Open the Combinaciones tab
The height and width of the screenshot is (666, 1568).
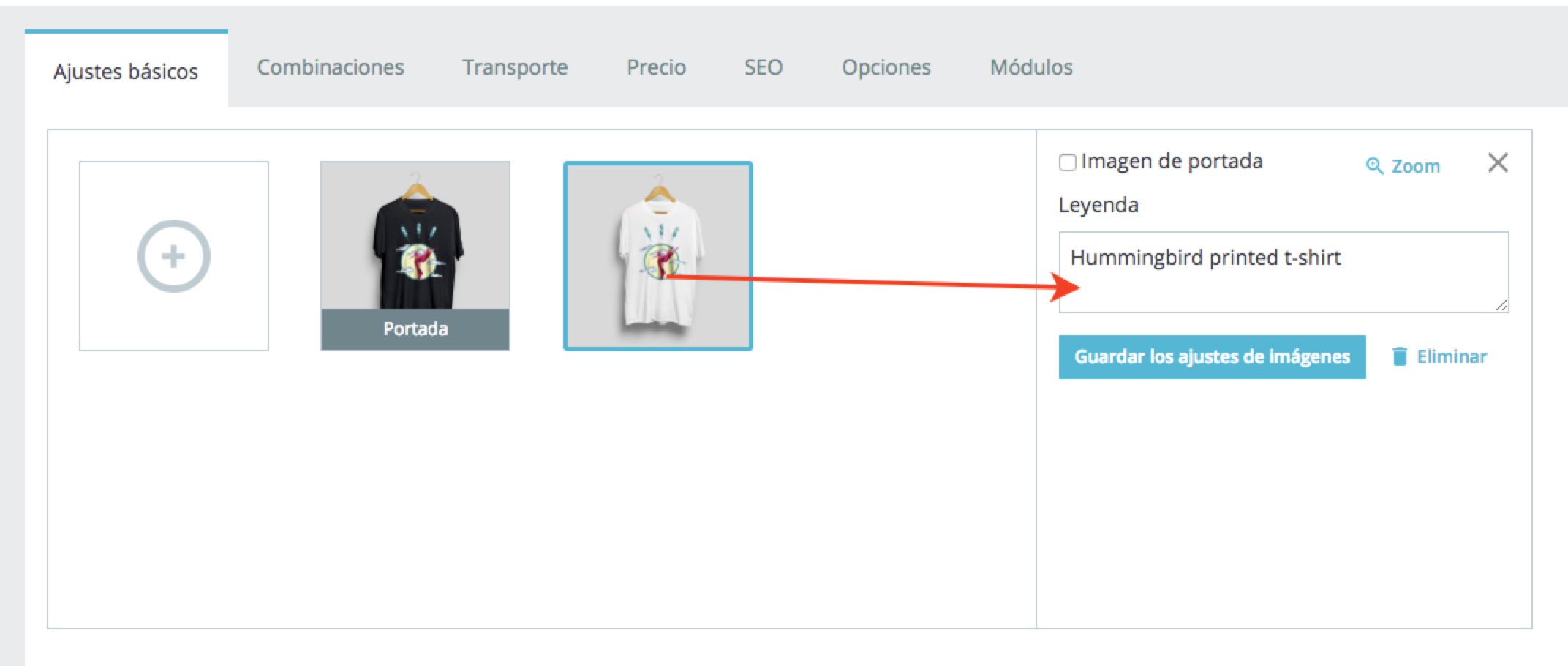coord(331,67)
